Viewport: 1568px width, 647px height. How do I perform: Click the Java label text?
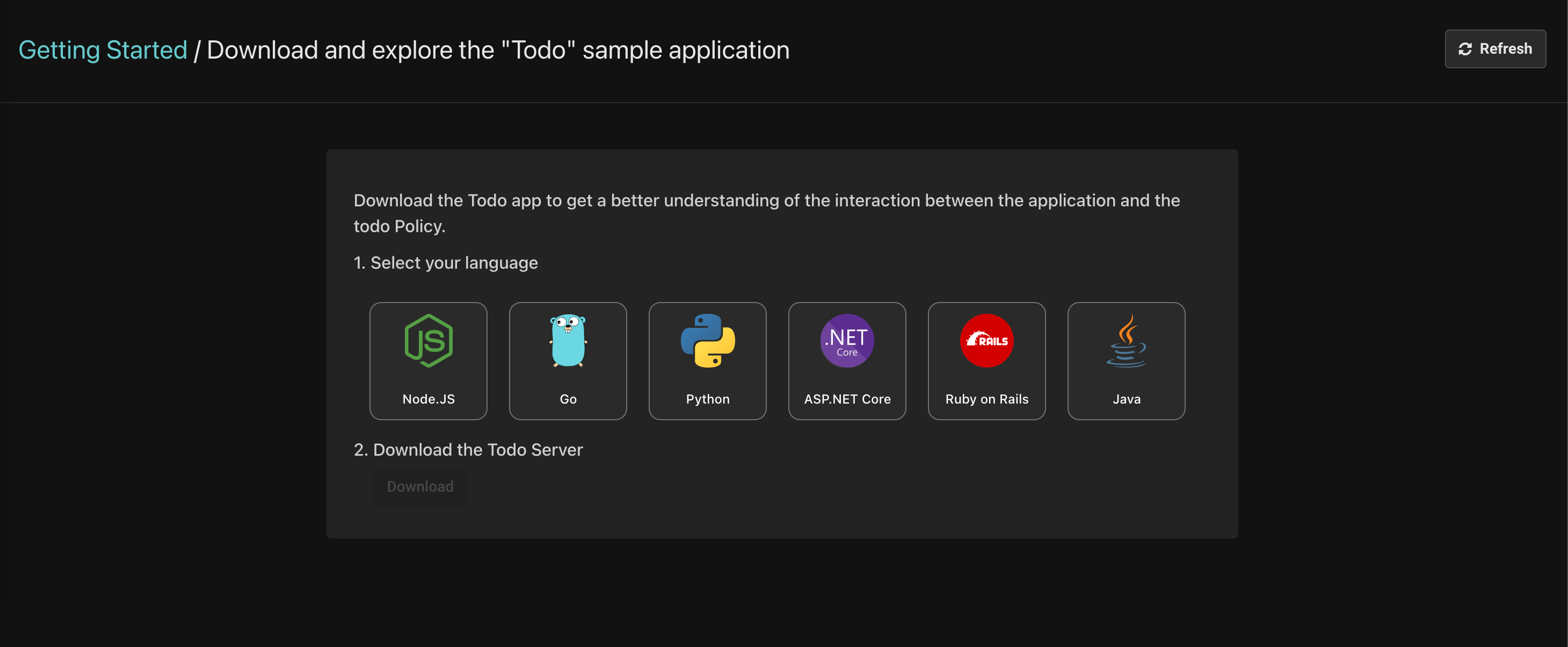1126,399
